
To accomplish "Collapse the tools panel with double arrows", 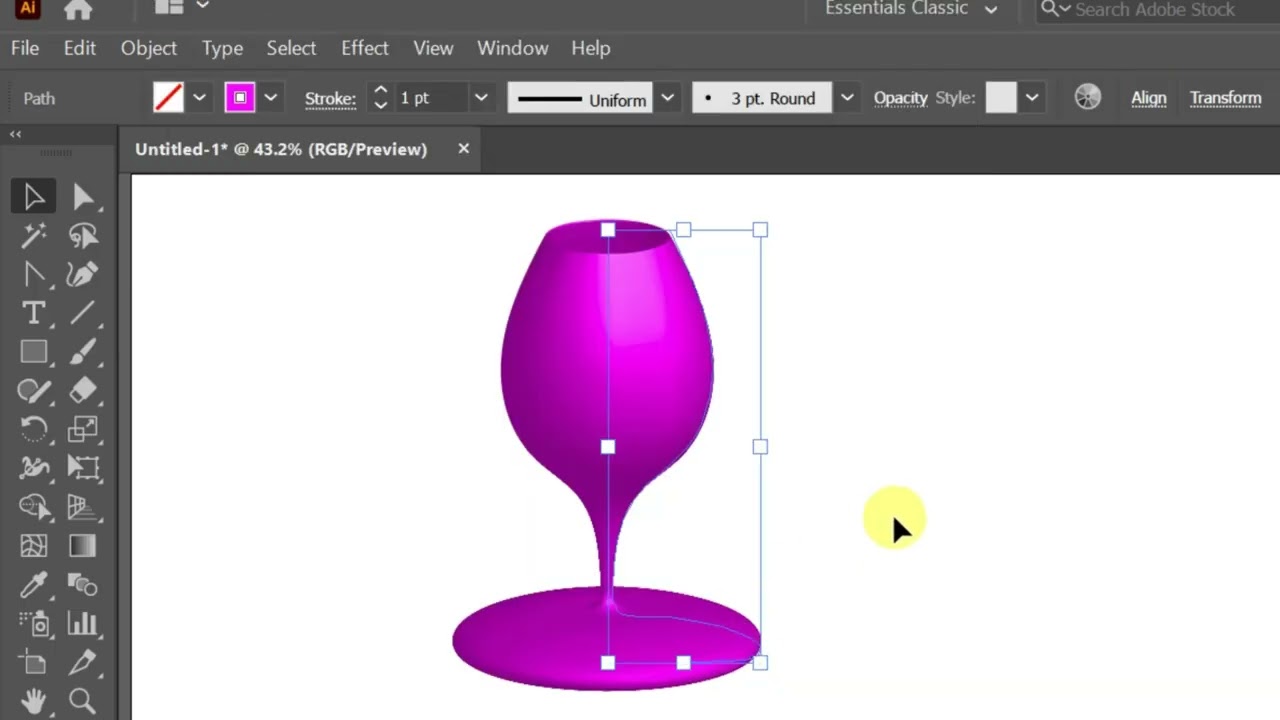I will coord(16,133).
